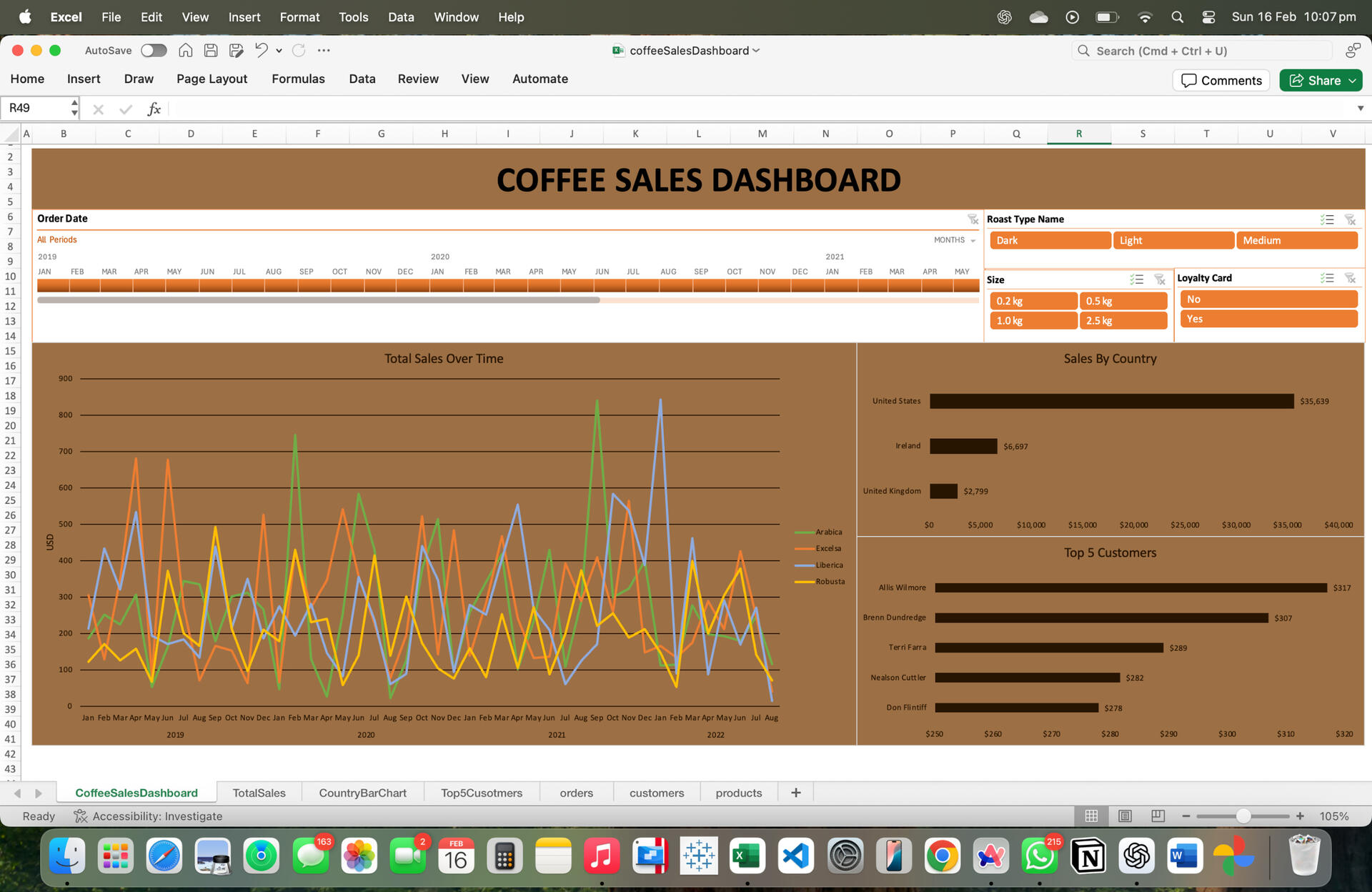Expand the Share button dropdown arrow

click(x=1353, y=81)
